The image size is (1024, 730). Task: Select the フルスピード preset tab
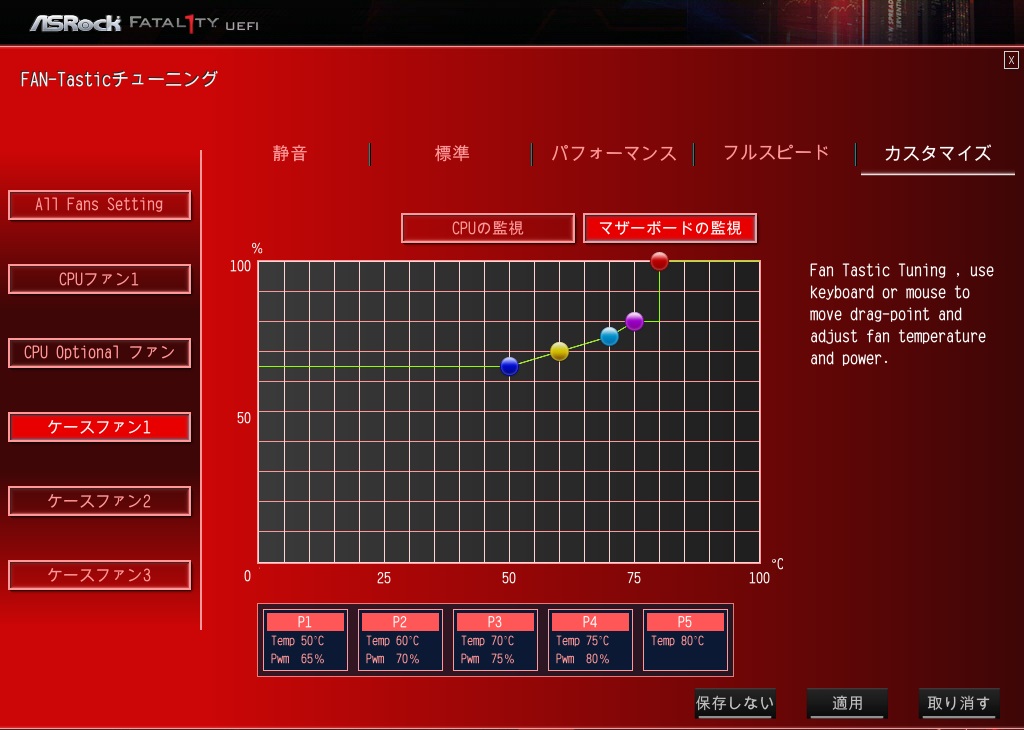click(x=776, y=153)
